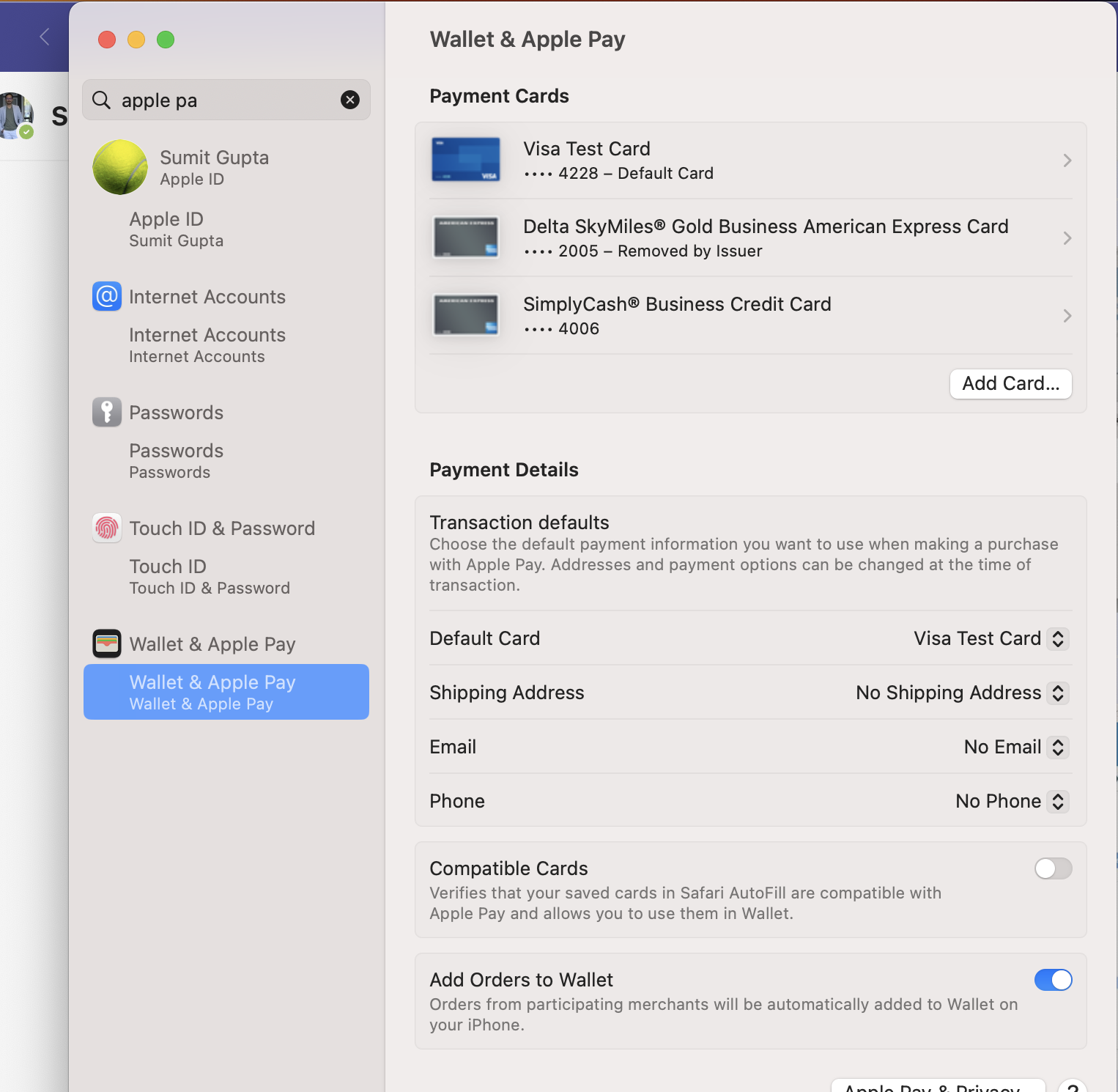Click the tennis ball Apple ID avatar
Image resolution: width=1118 pixels, height=1092 pixels.
pyautogui.click(x=120, y=167)
